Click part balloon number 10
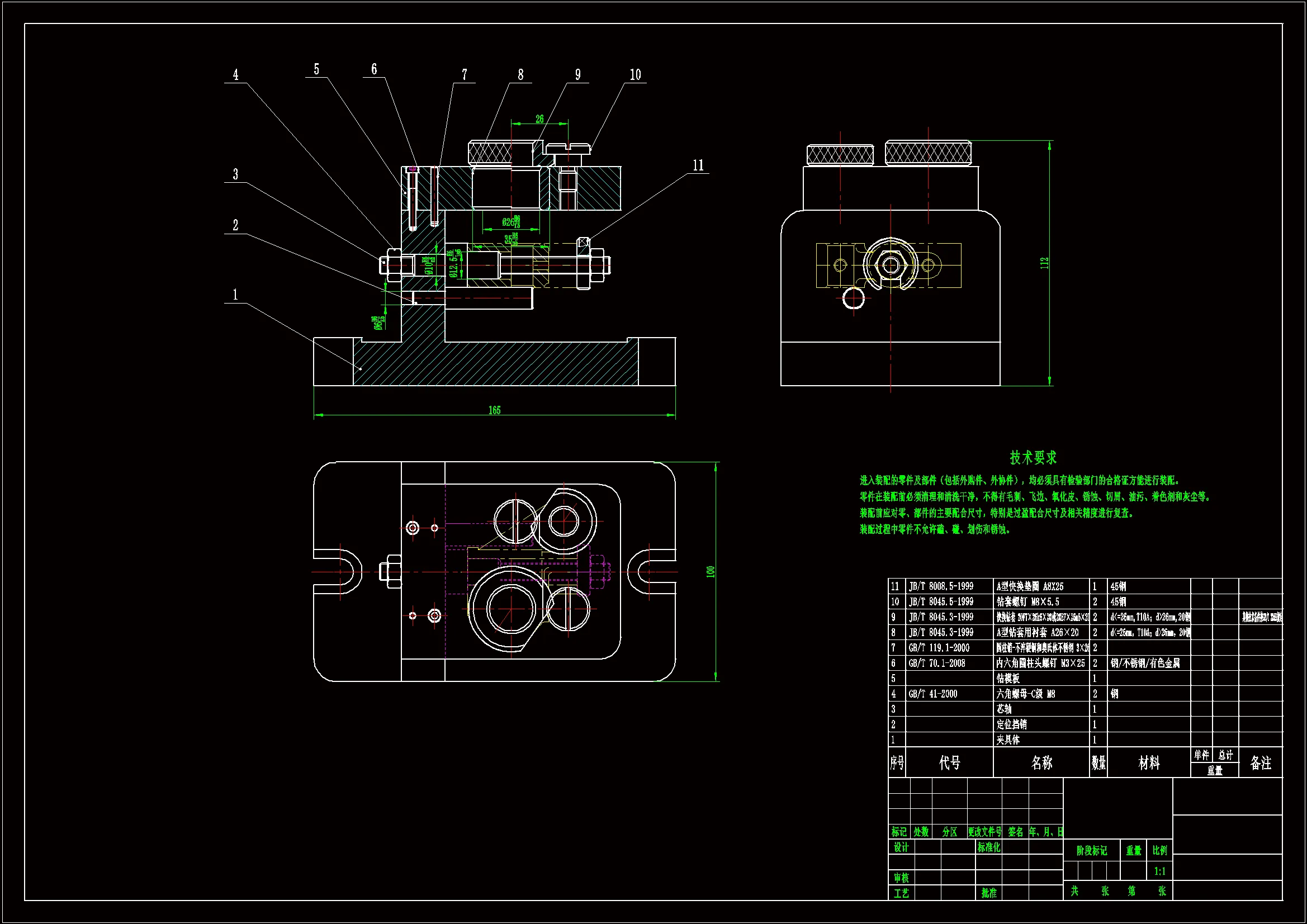The width and height of the screenshot is (1307, 924). (635, 74)
